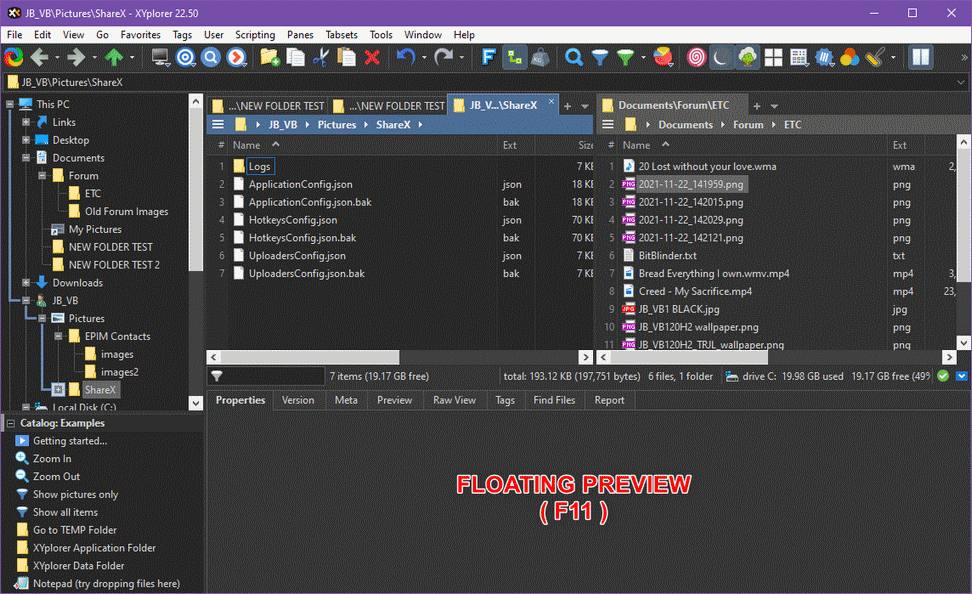Click the details list view icon
The height and width of the screenshot is (594, 972).
(x=799, y=58)
